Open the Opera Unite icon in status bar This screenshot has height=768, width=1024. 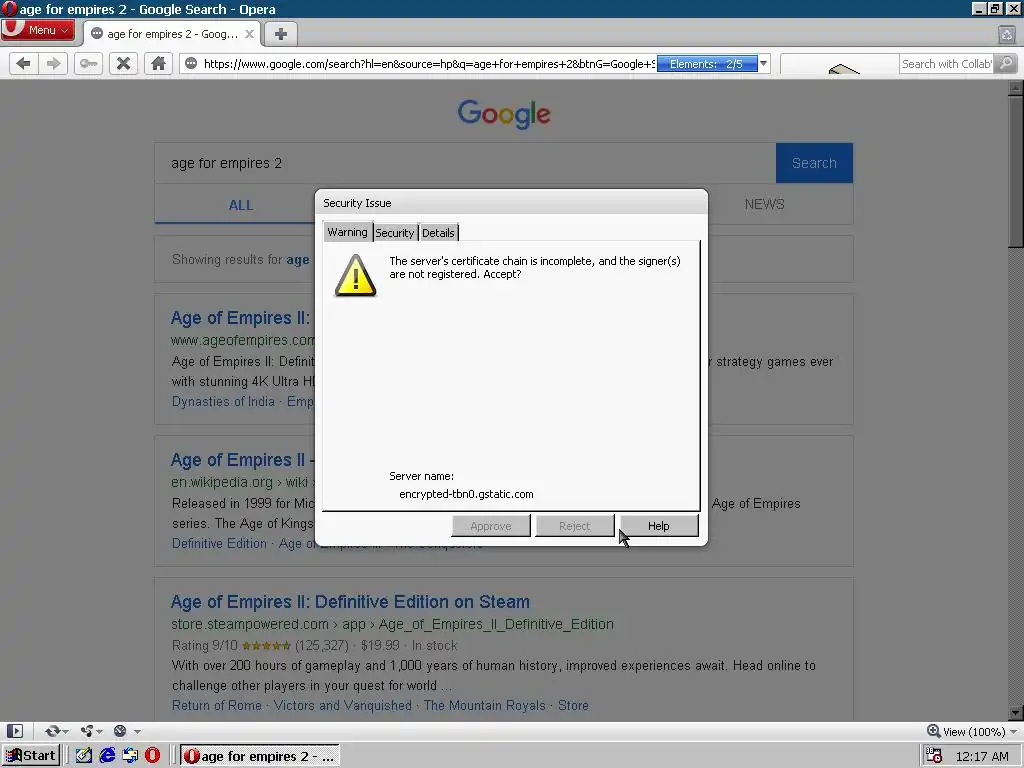click(x=87, y=731)
